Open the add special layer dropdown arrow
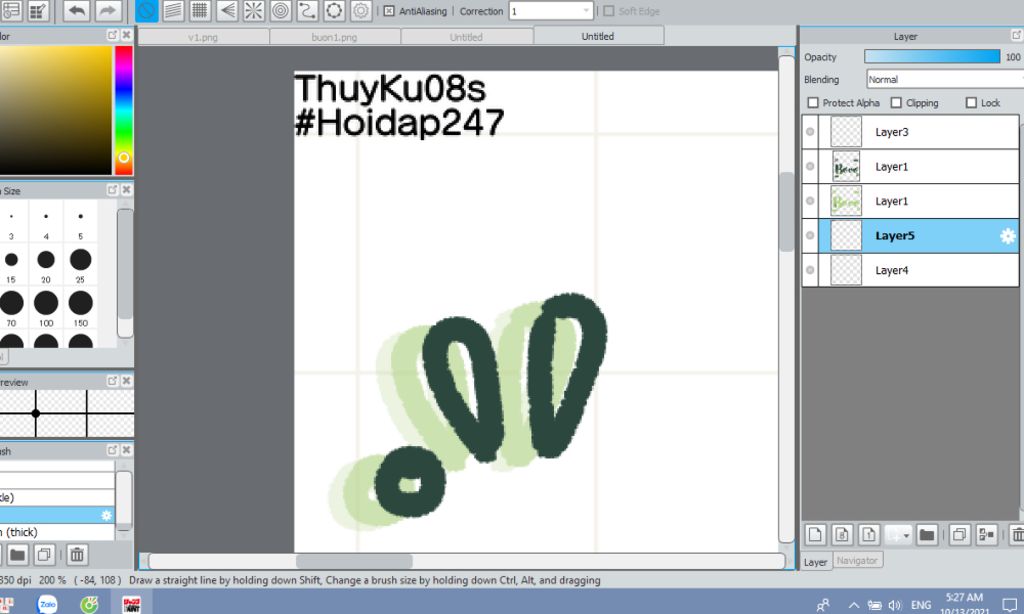This screenshot has height=614, width=1024. 906,536
